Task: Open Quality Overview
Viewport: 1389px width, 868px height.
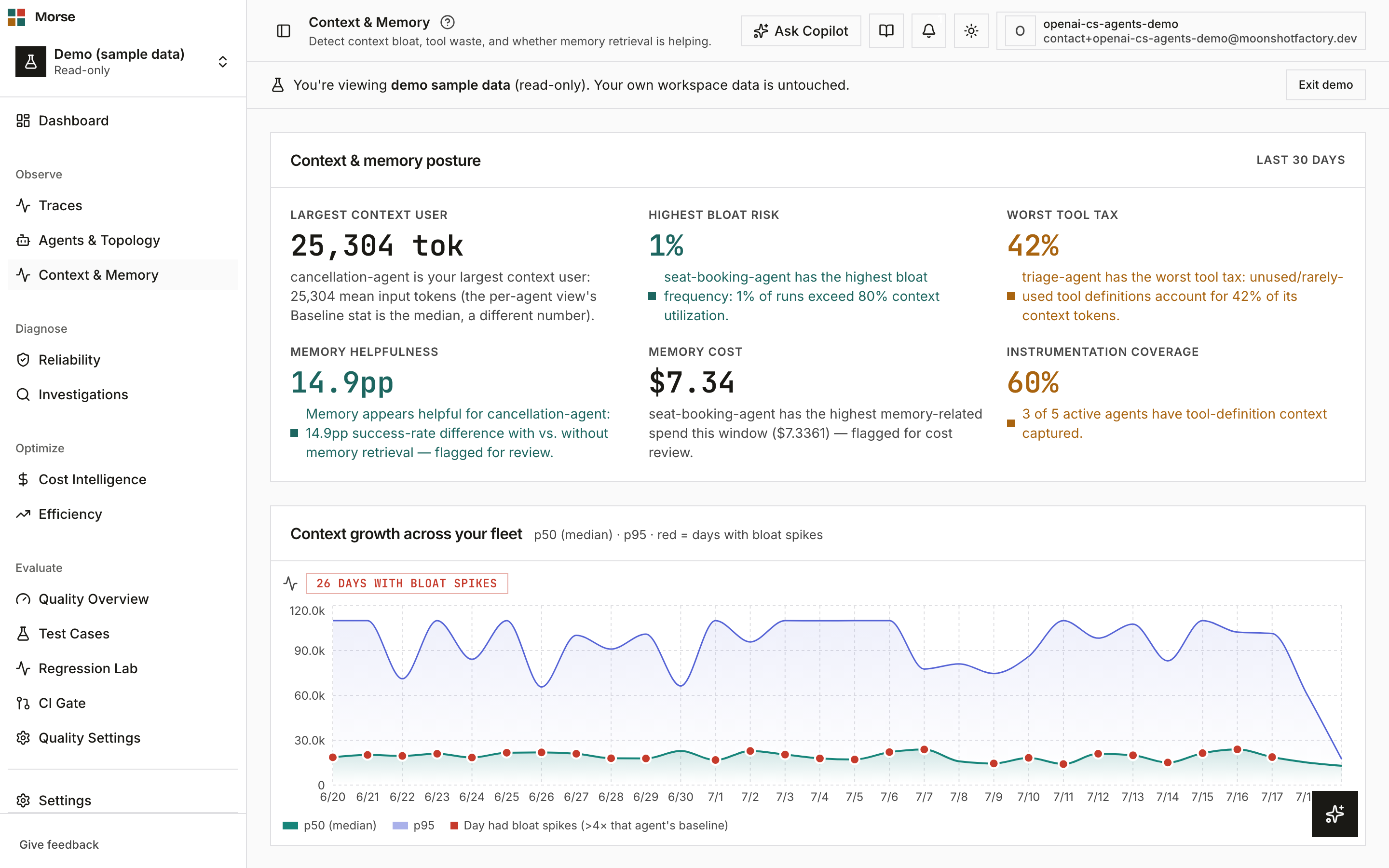Action: tap(123, 599)
